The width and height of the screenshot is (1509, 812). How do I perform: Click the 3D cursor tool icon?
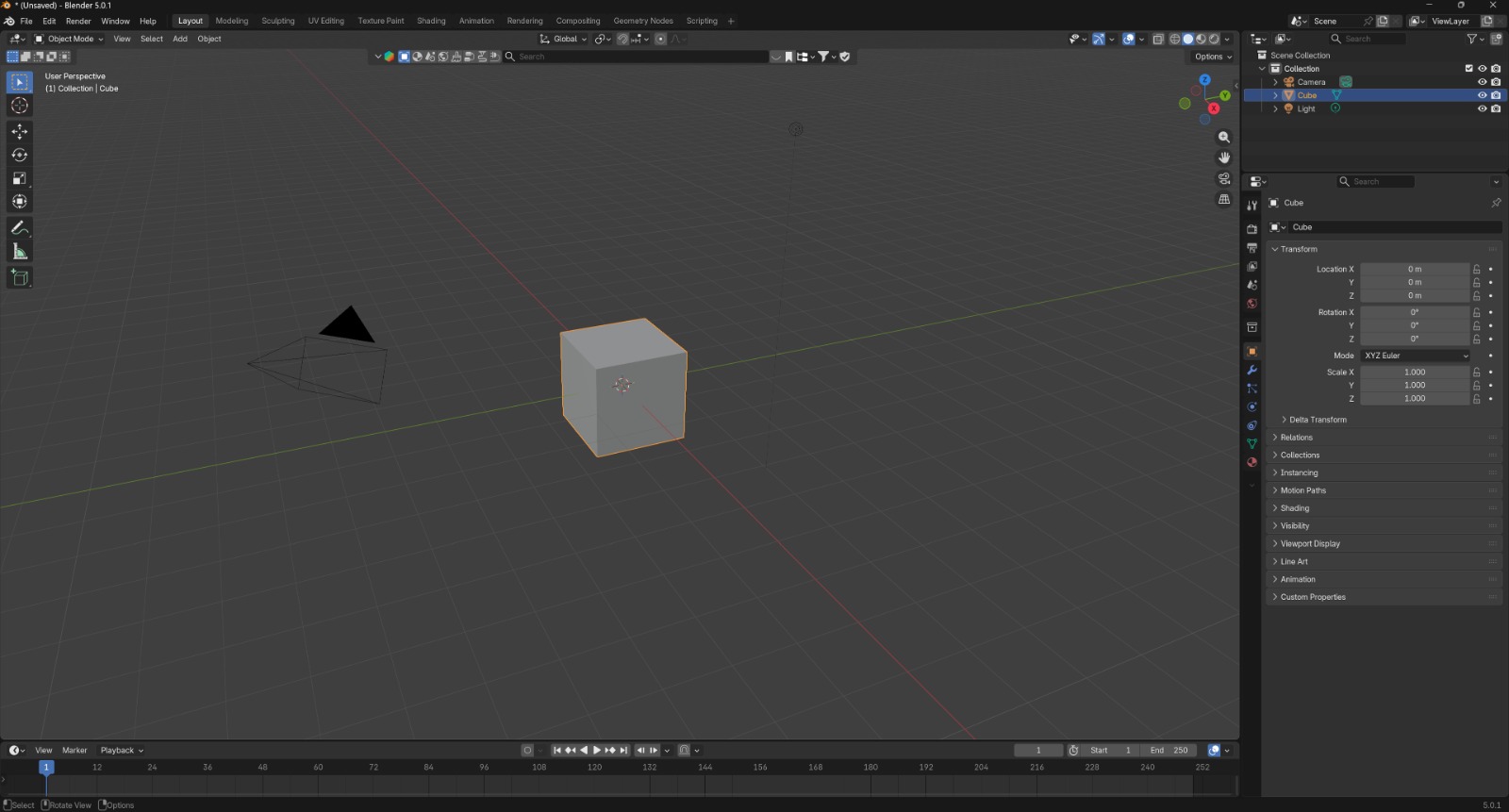point(20,106)
